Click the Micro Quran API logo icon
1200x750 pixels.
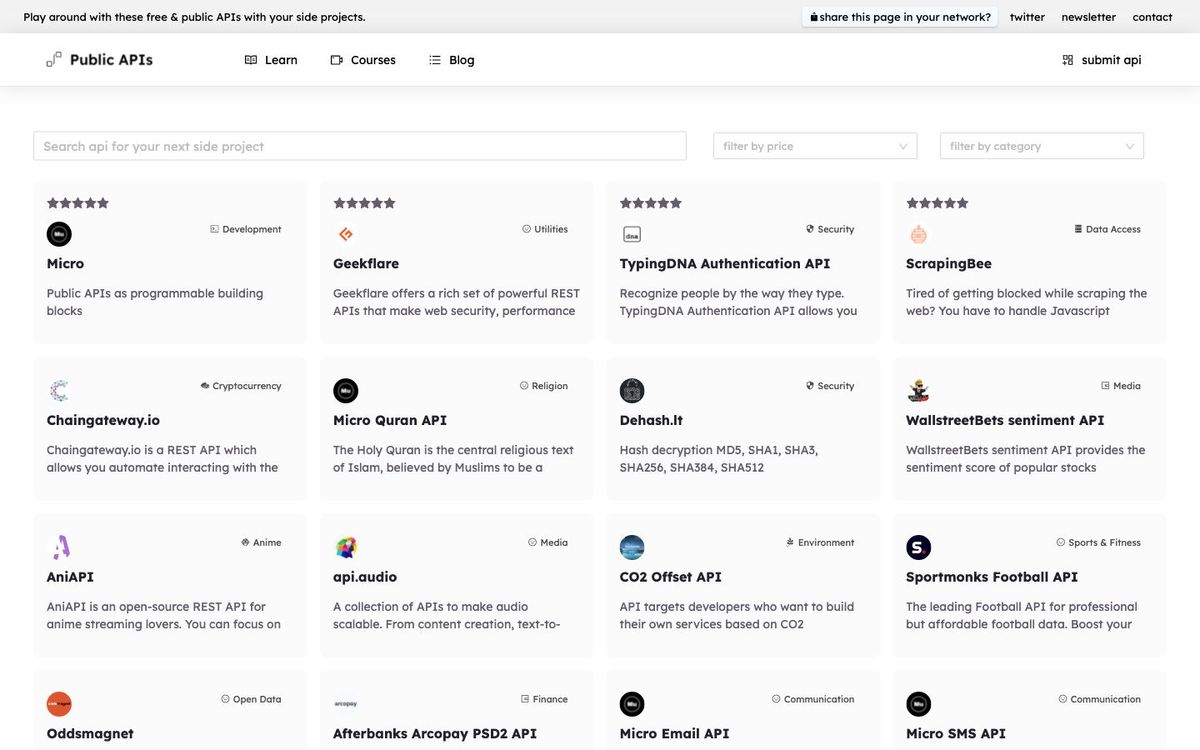pos(345,391)
